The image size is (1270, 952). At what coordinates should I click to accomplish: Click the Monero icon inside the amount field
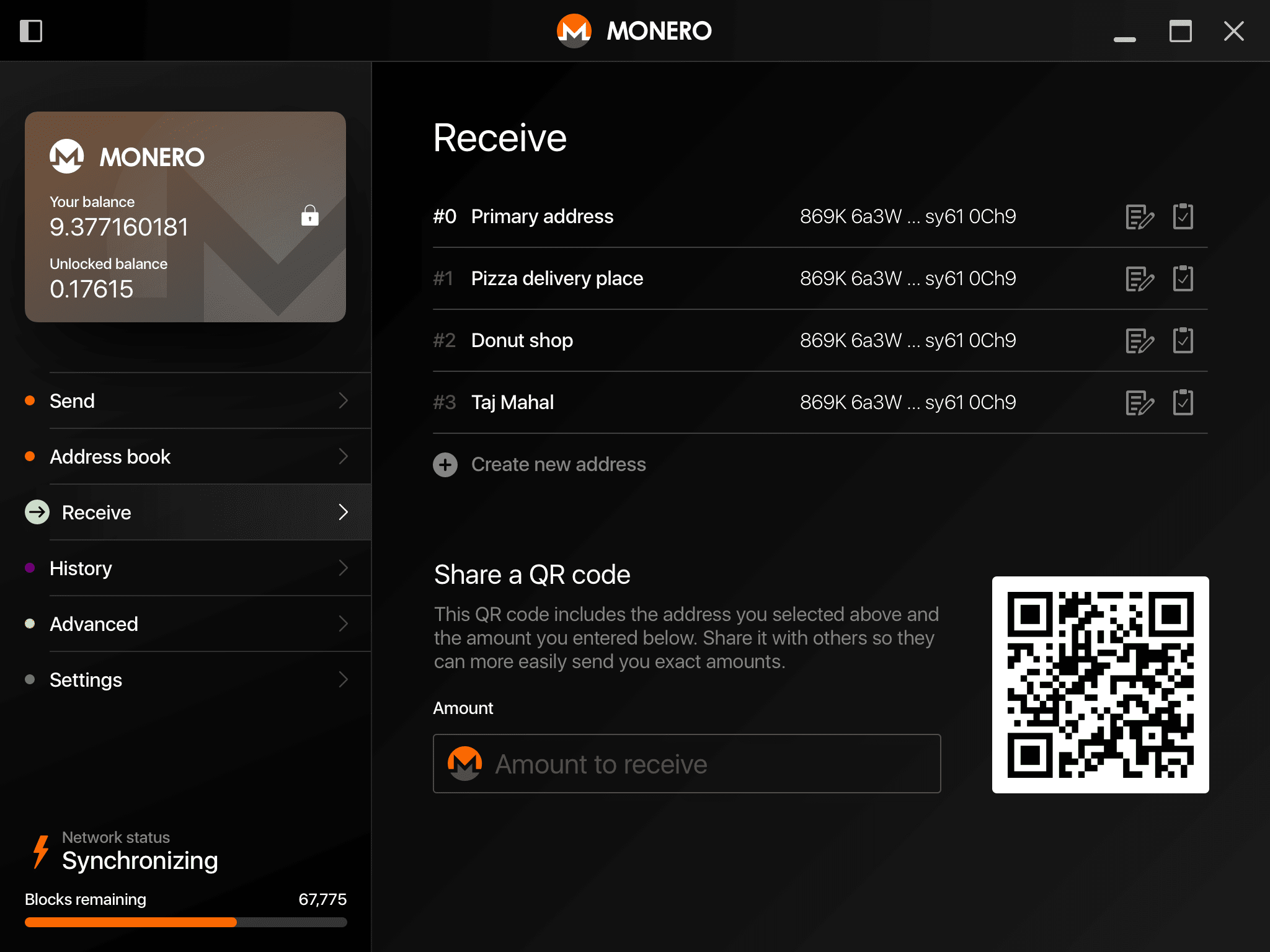(464, 764)
